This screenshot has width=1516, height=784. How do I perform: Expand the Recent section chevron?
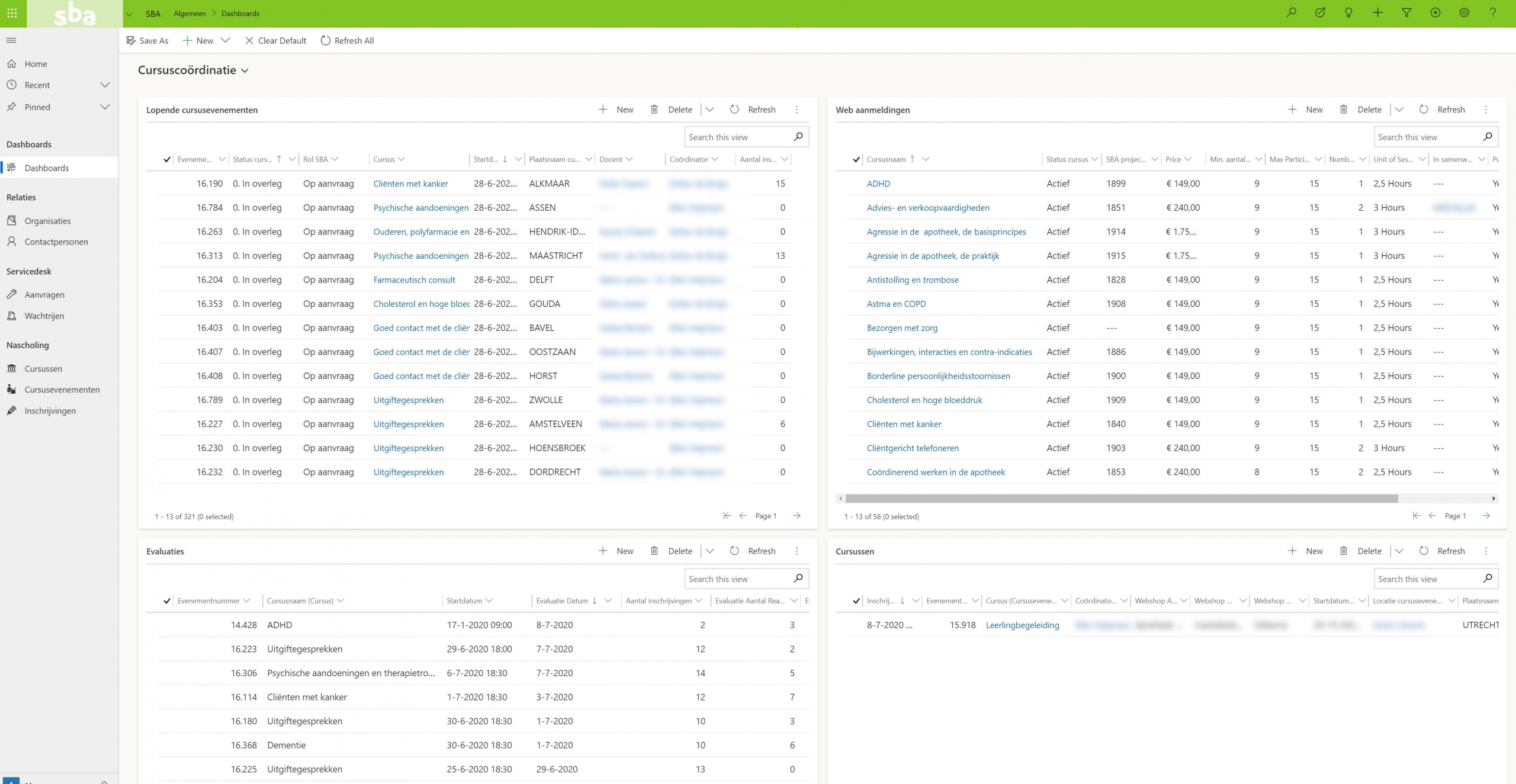(105, 85)
